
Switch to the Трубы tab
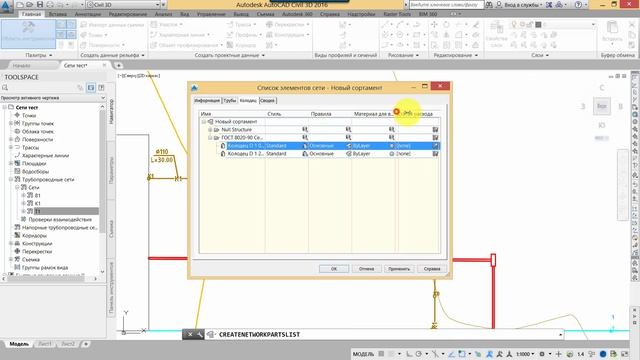(230, 100)
